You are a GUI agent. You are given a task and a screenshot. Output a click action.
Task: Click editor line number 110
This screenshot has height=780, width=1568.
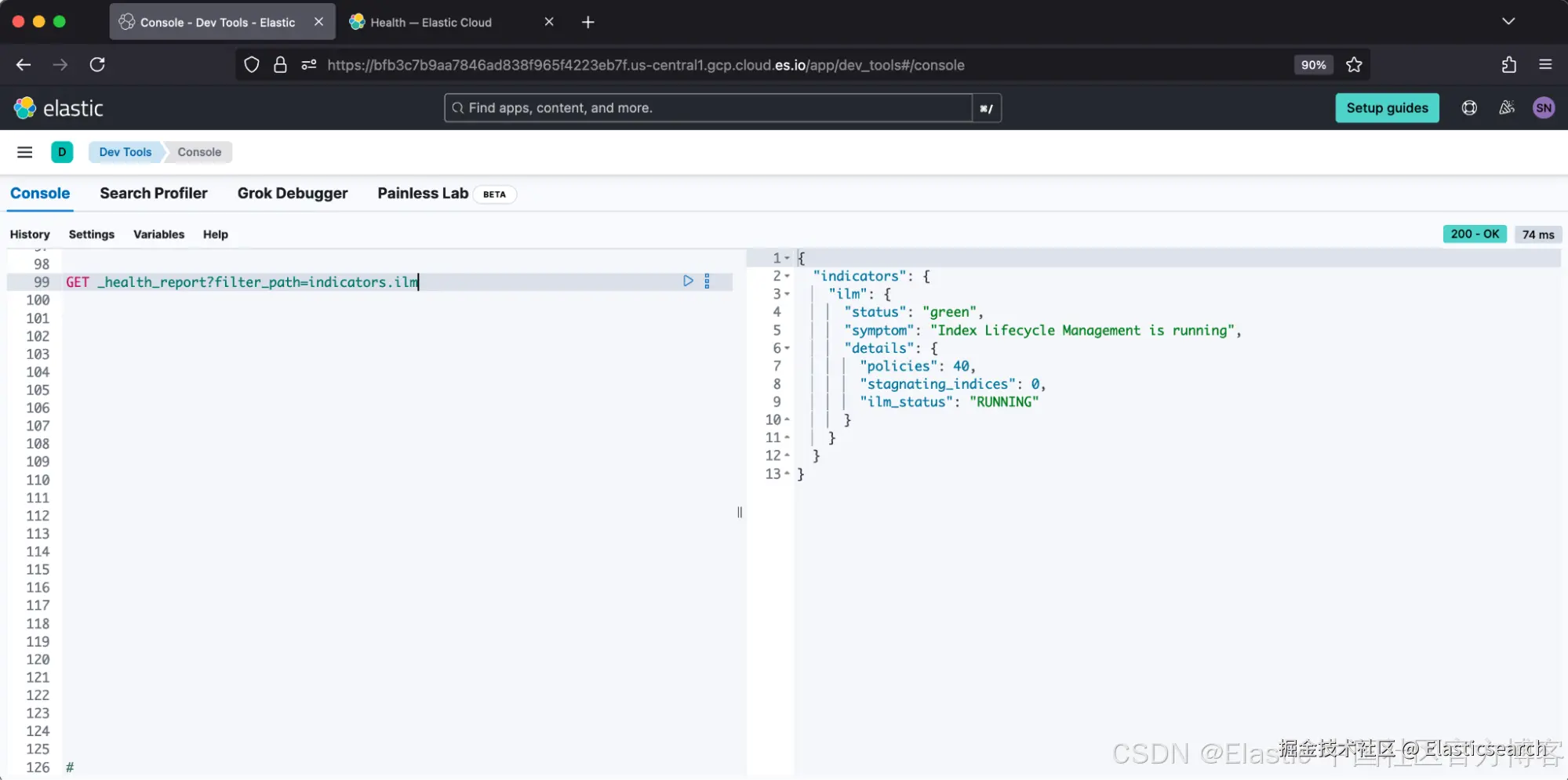point(38,480)
